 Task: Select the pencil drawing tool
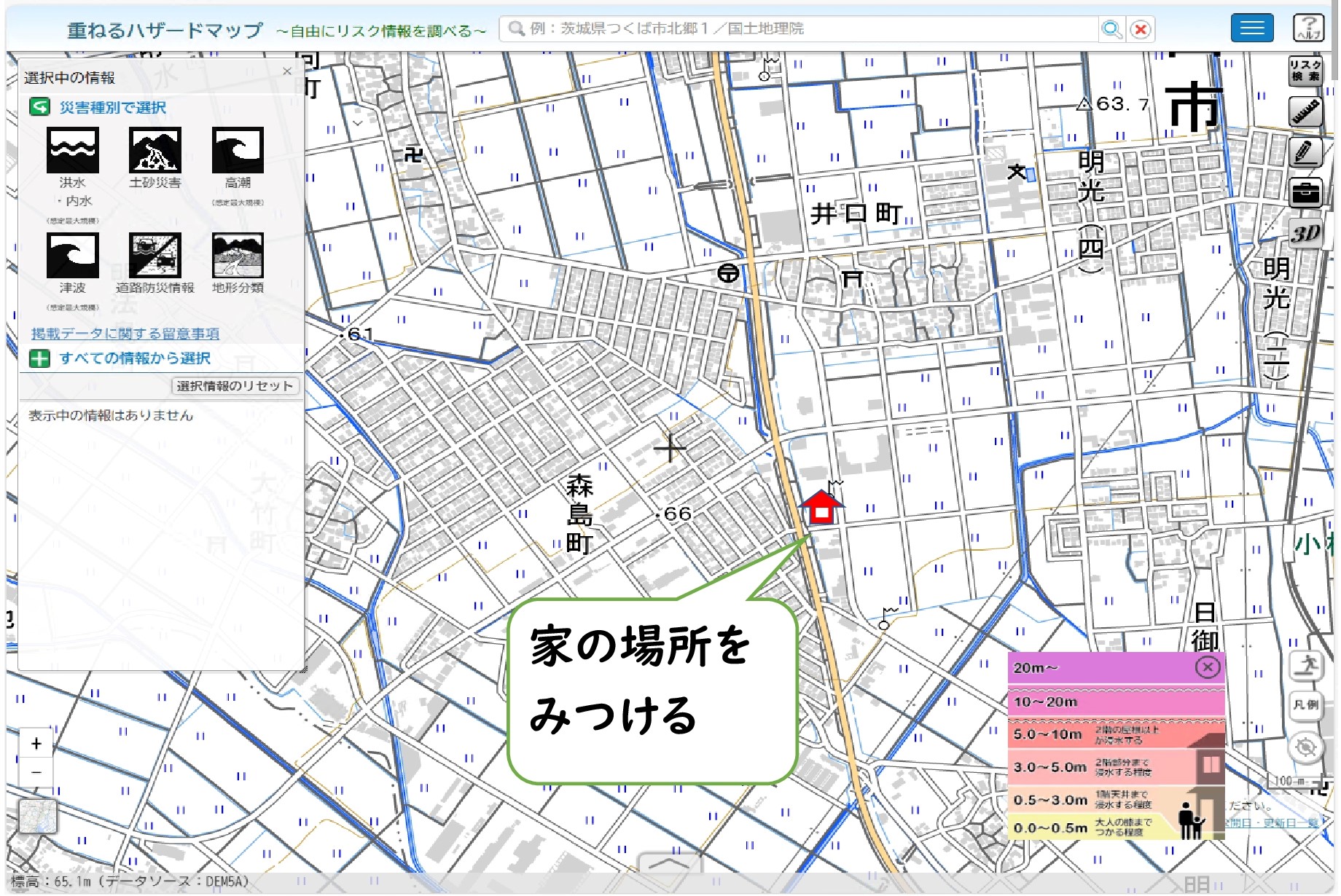[x=1305, y=152]
